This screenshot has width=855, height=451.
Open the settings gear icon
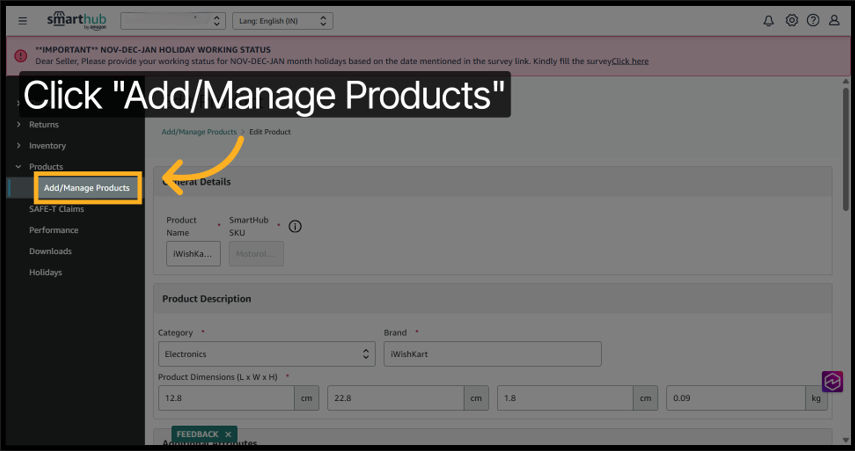pyautogui.click(x=791, y=21)
